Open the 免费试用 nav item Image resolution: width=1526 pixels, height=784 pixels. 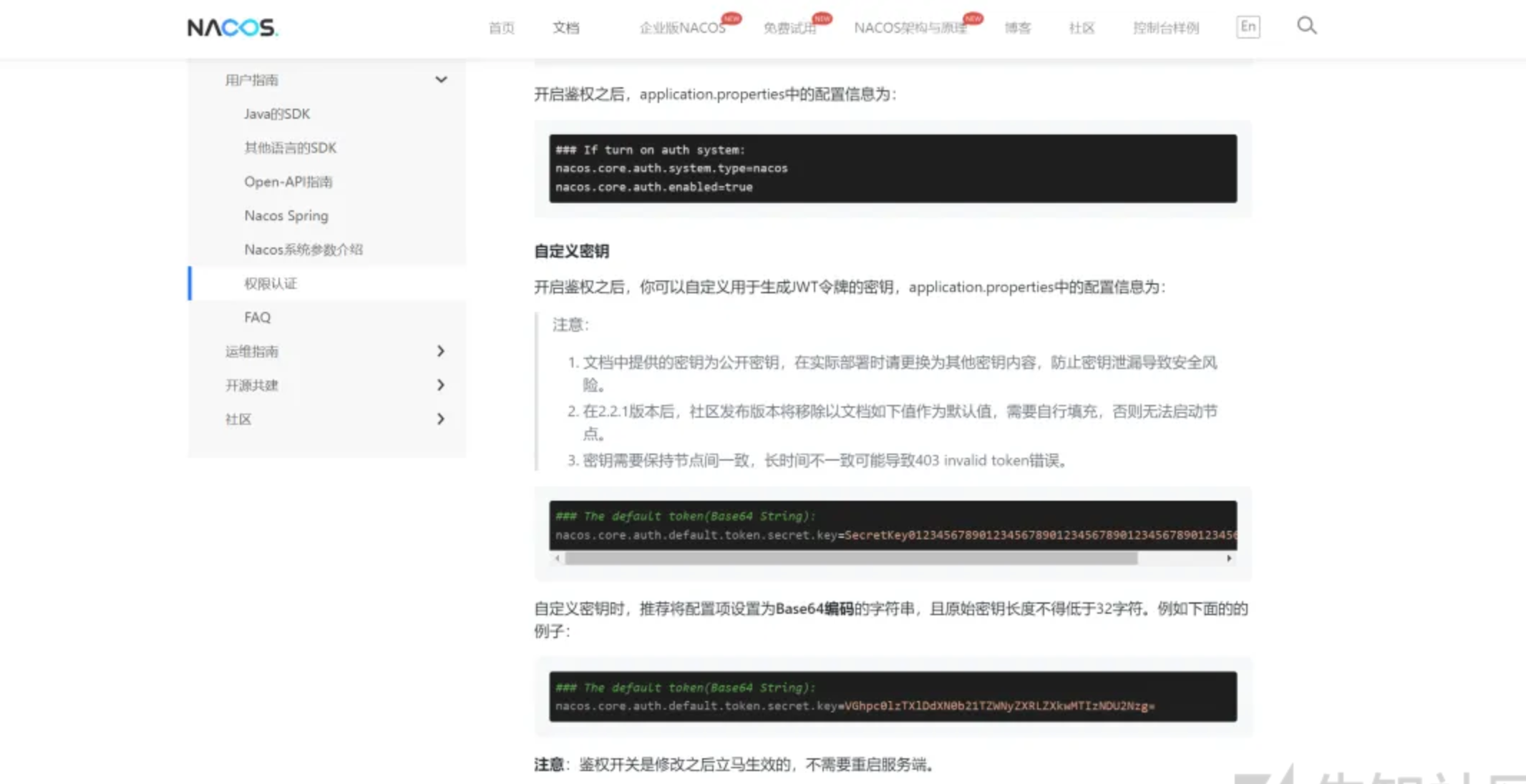(x=789, y=28)
